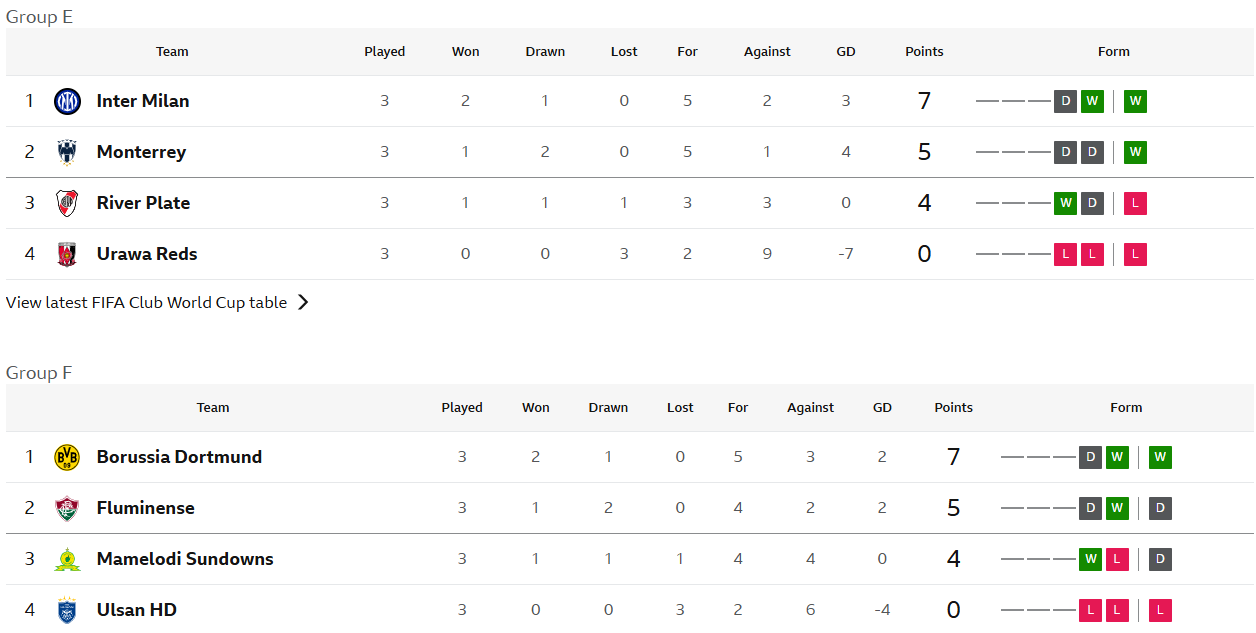This screenshot has width=1256, height=633.
Task: Click the Form column header in Group E
Action: (1113, 52)
